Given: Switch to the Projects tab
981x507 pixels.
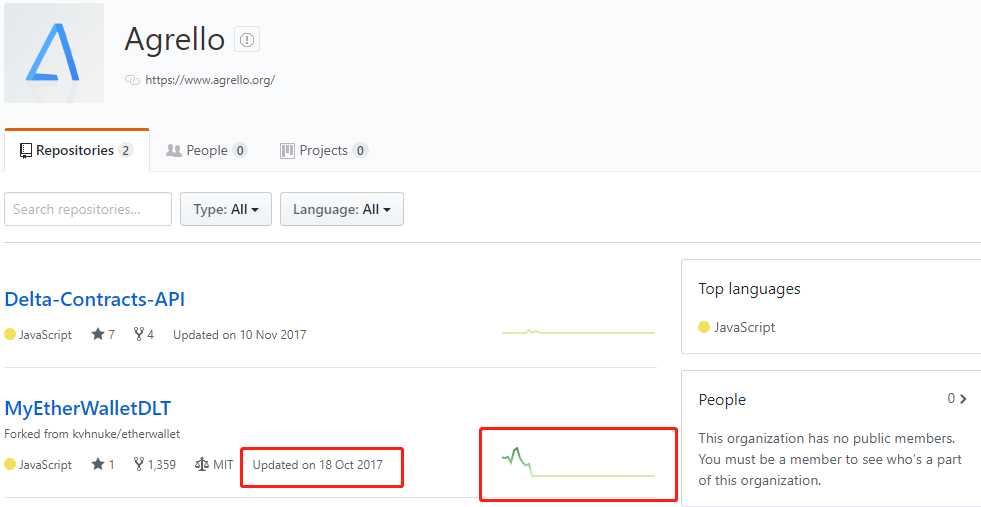Looking at the screenshot, I should (x=323, y=150).
